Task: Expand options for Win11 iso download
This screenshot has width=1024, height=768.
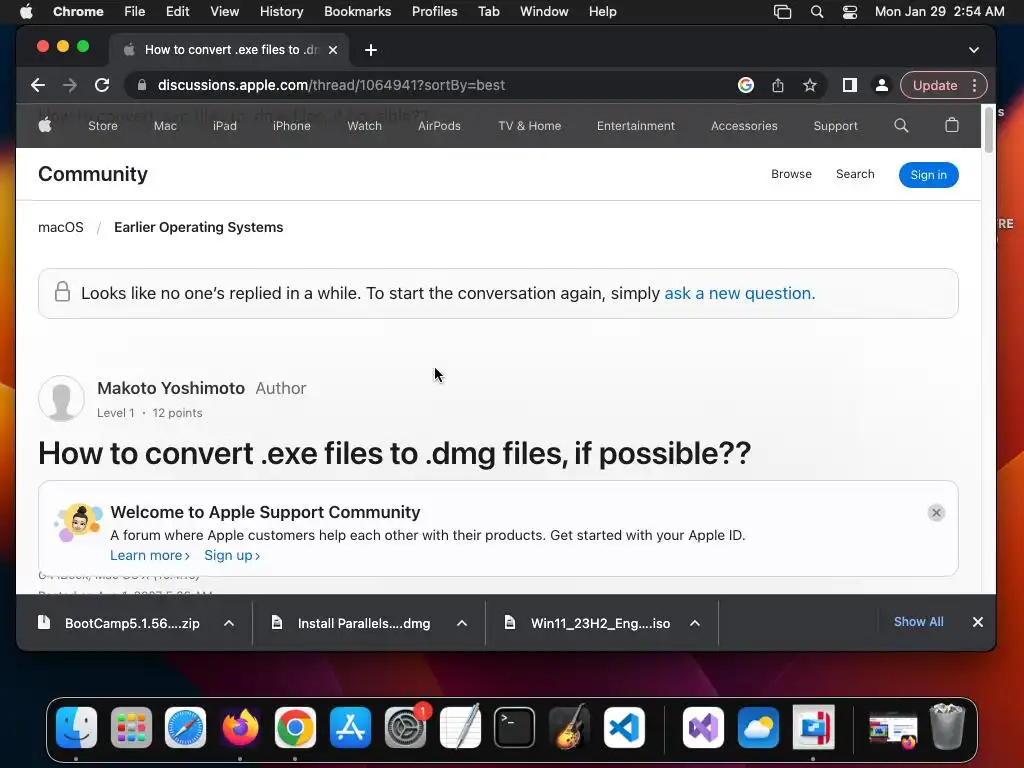Action: [x=695, y=623]
